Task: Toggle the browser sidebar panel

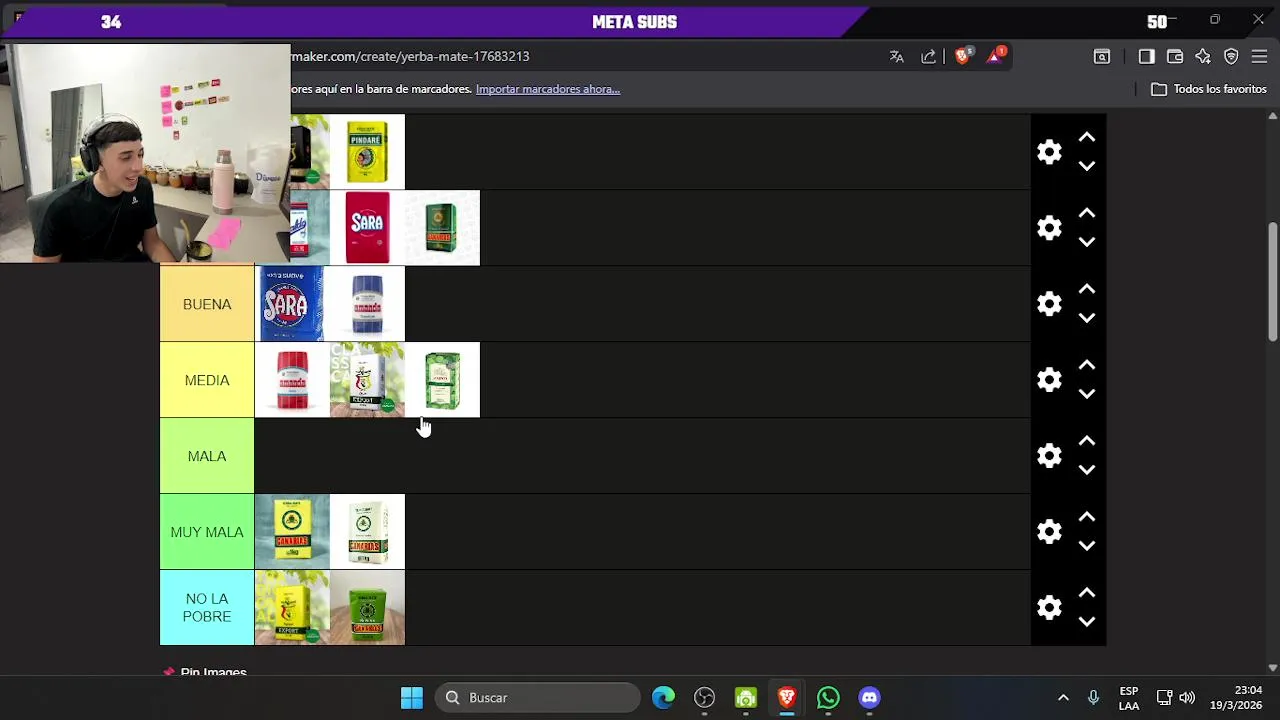Action: [1147, 57]
